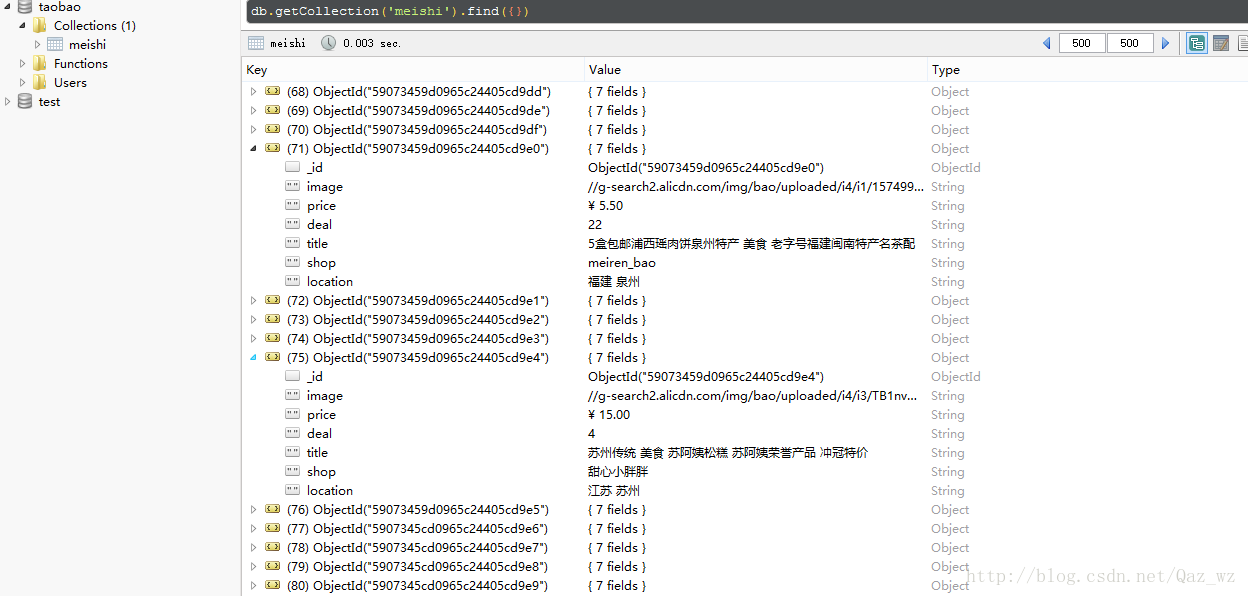Expand the meishi collection node
The height and width of the screenshot is (596, 1248).
click(38, 44)
